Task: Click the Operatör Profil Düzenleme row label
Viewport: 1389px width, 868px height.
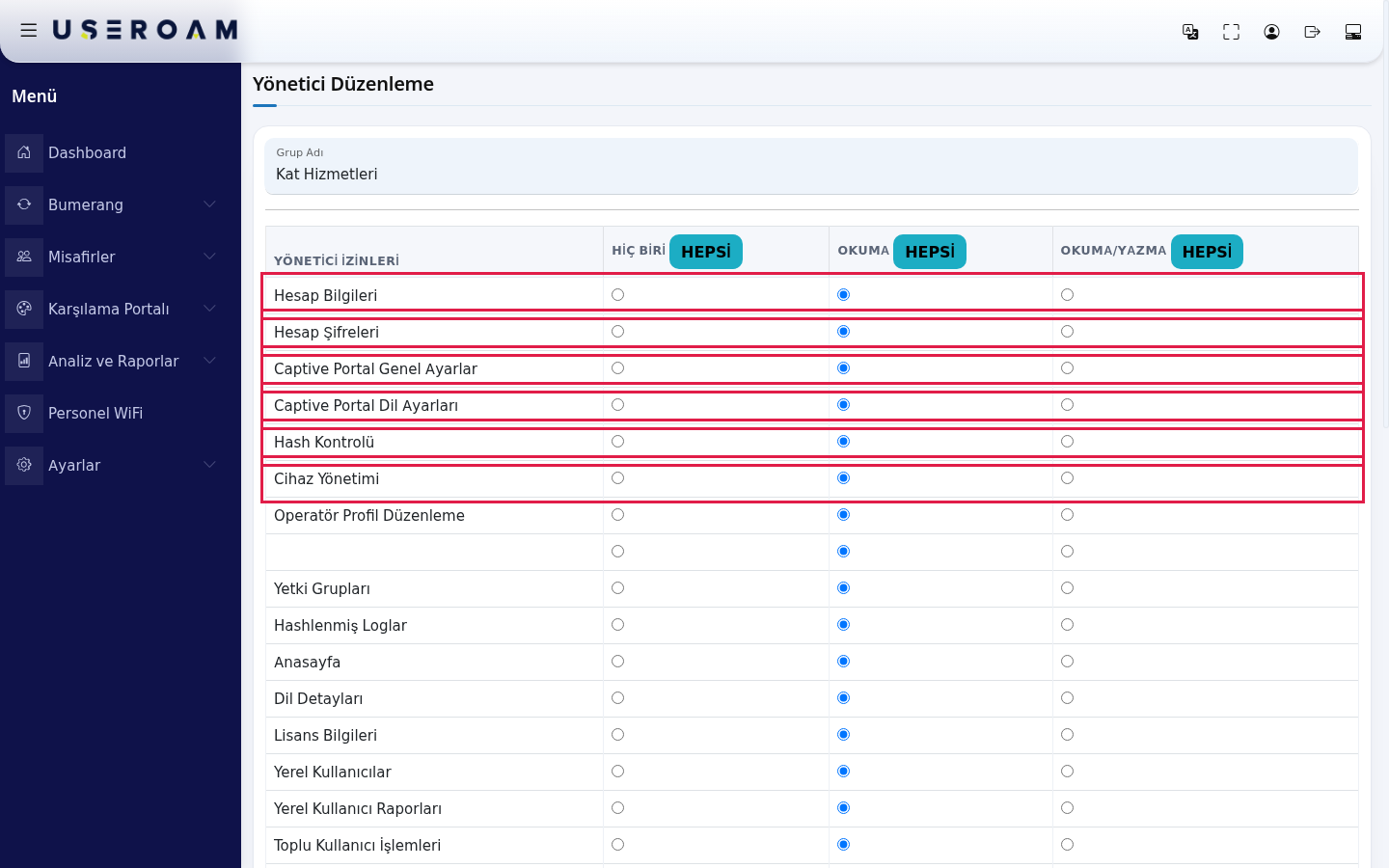Action: pos(369,515)
